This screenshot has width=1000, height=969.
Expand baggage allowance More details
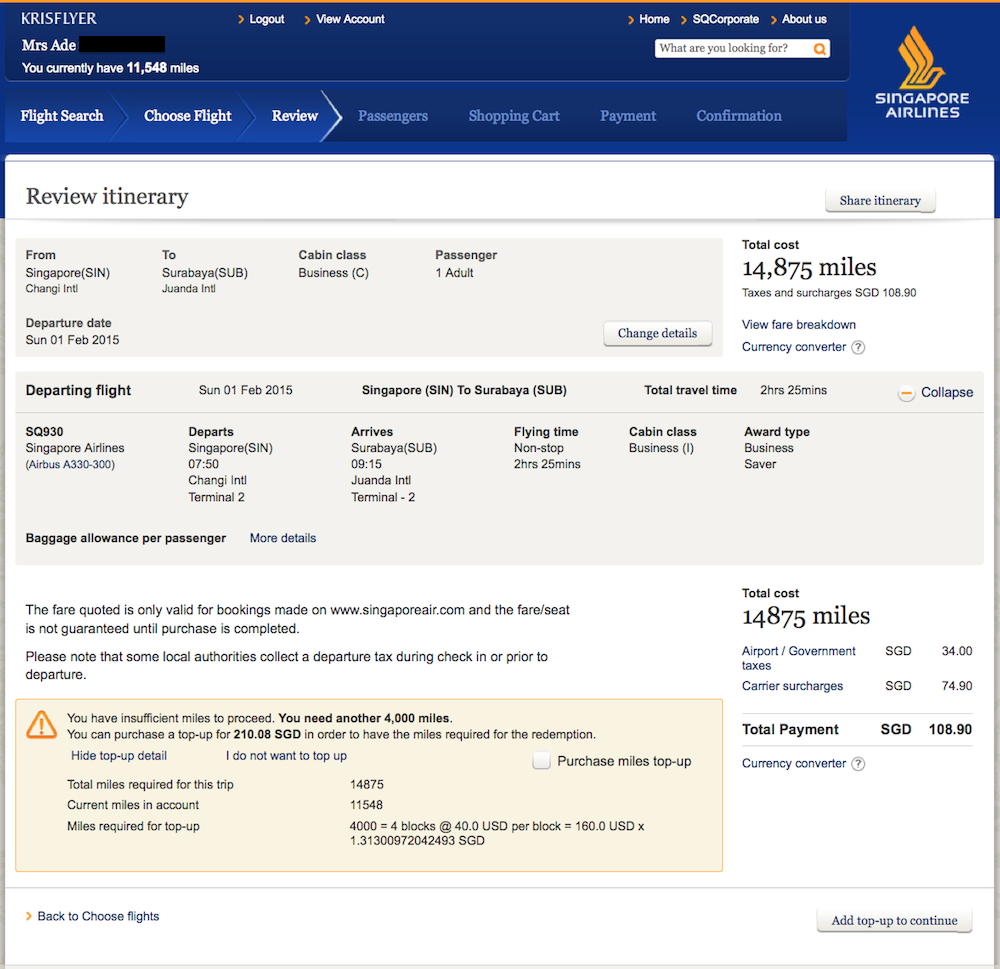(x=283, y=538)
